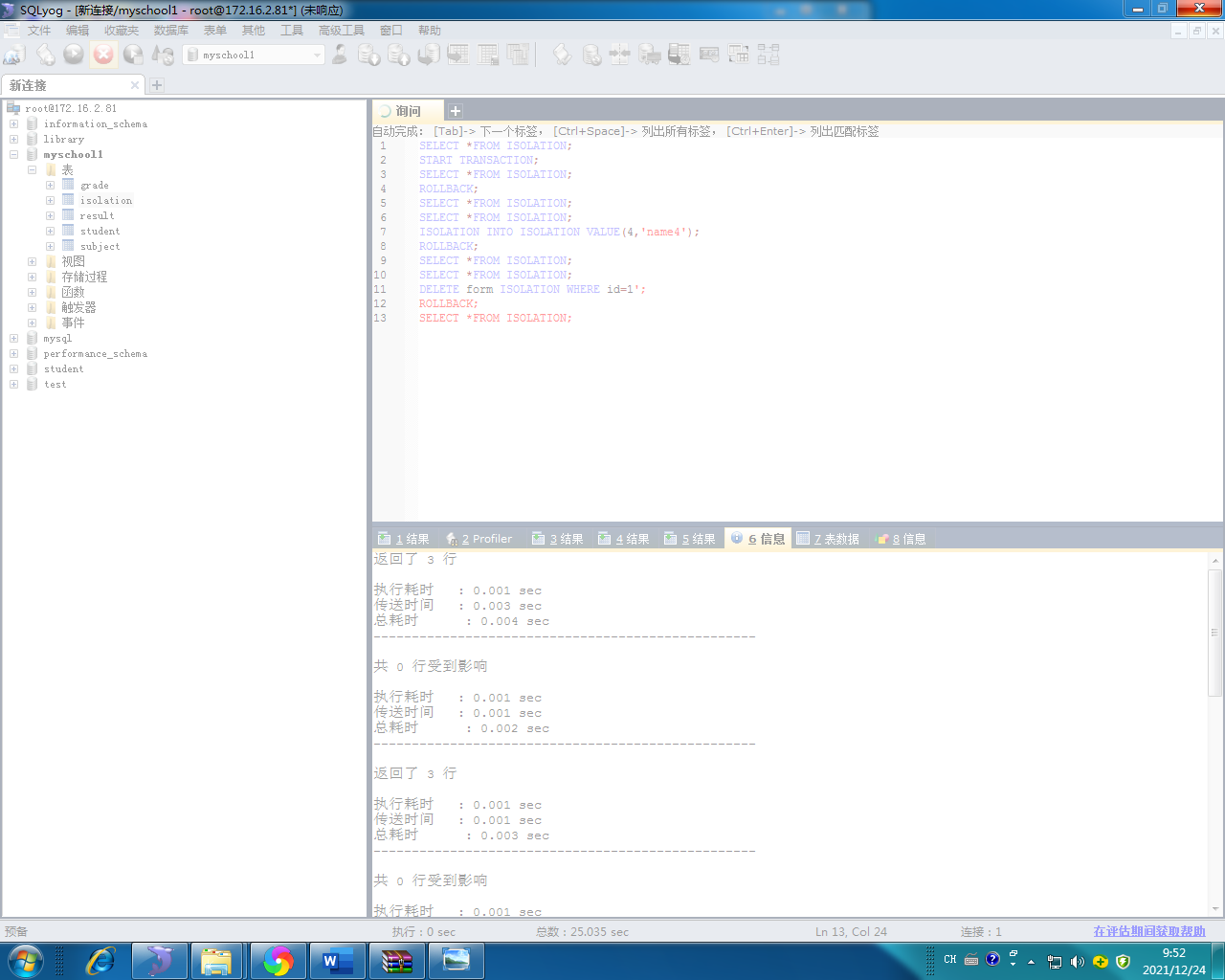This screenshot has height=980, width=1225.
Task: Stop execution with the red X icon
Action: click(x=103, y=55)
